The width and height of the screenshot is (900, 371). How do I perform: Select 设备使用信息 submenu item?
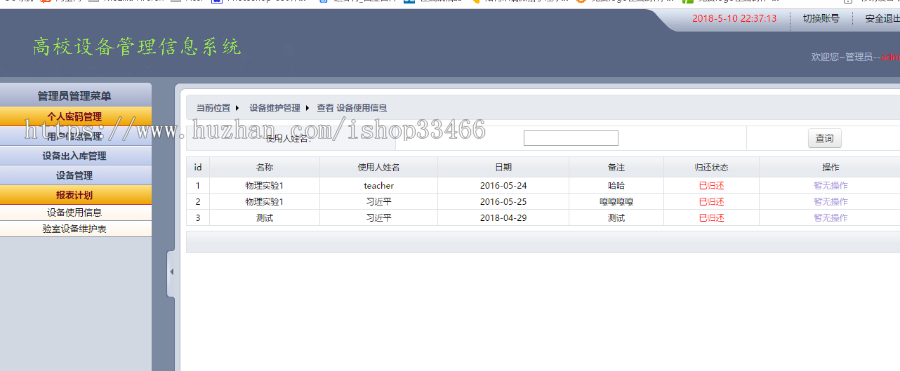pos(76,212)
